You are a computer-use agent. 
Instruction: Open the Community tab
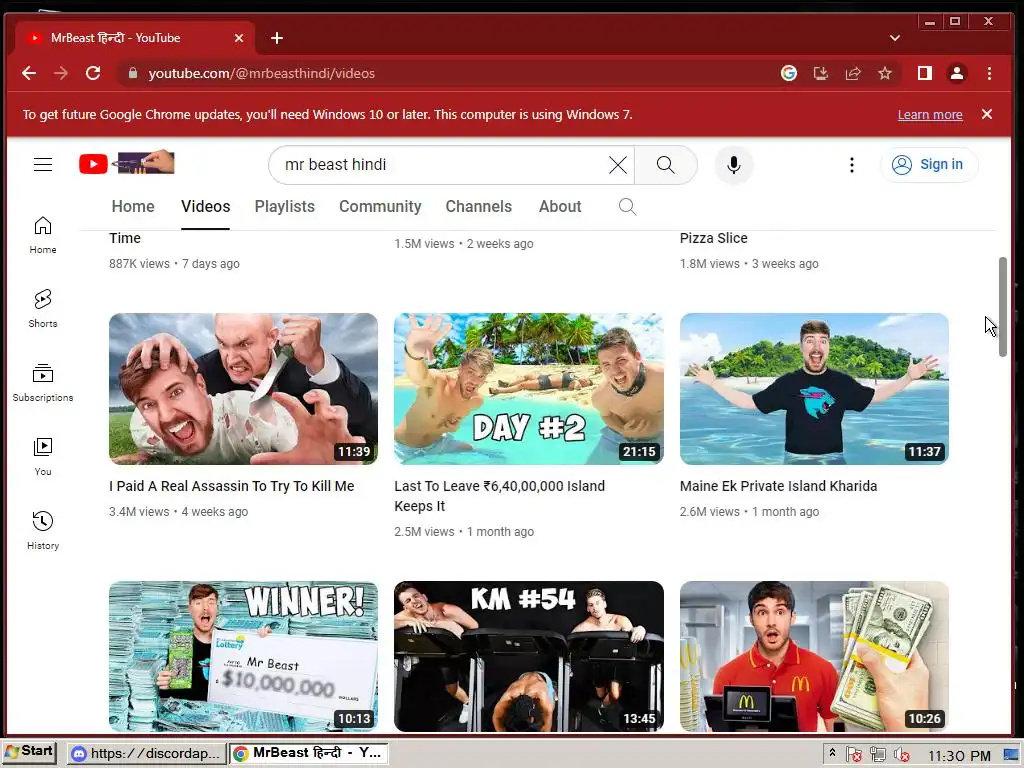(x=380, y=206)
